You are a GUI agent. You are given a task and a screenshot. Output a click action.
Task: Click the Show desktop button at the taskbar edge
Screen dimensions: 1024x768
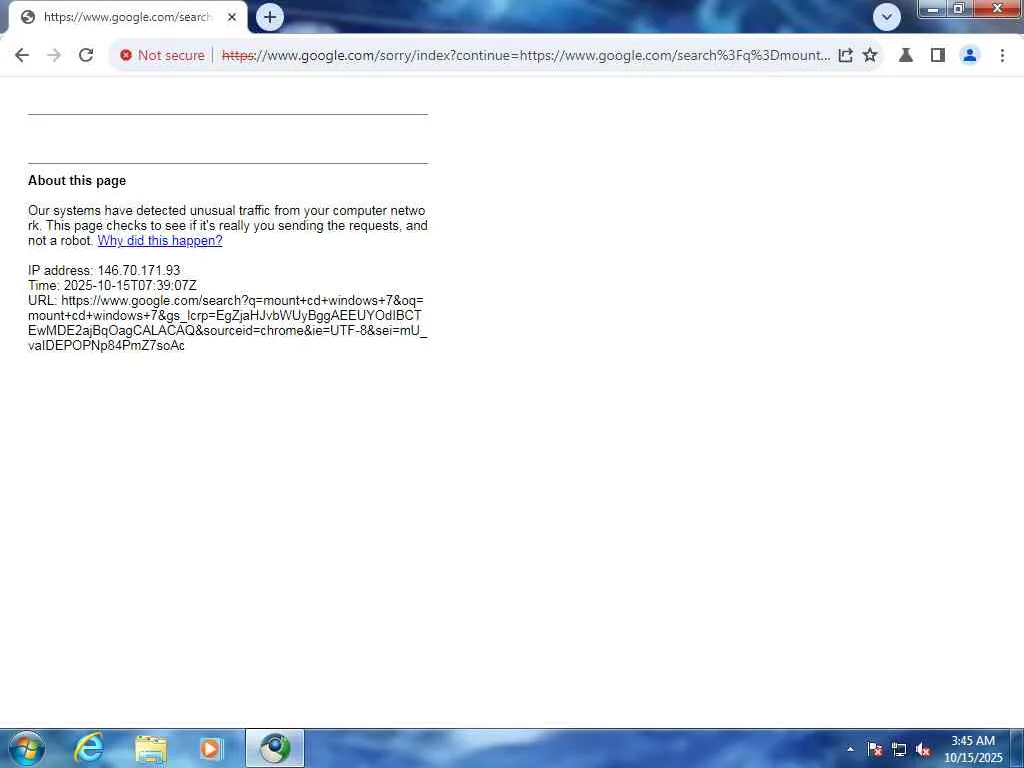pos(1017,748)
